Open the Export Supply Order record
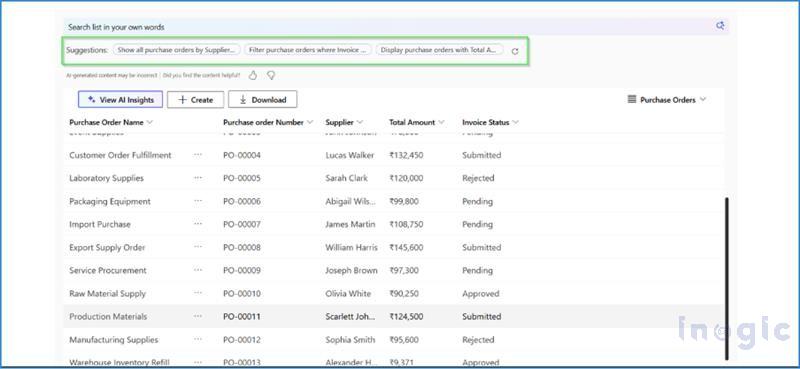Screen dimensions: 800x369 (x=107, y=247)
